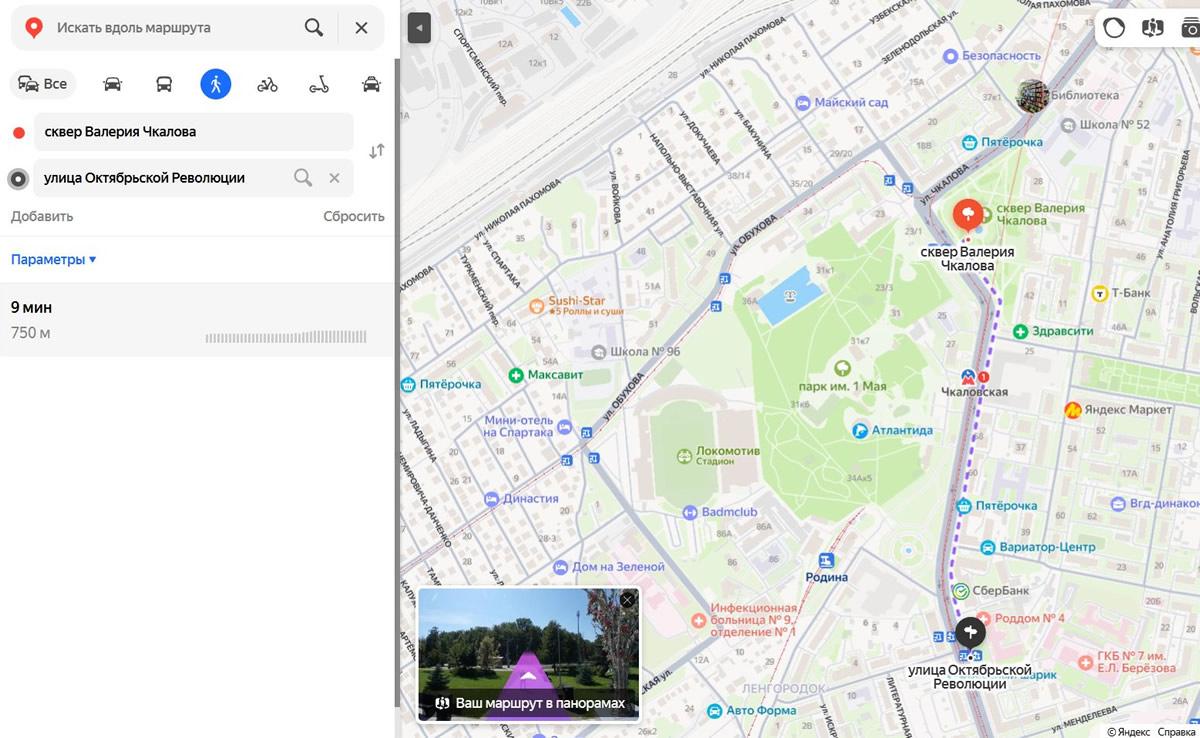Switch to the bicycle route mode

tap(267, 84)
